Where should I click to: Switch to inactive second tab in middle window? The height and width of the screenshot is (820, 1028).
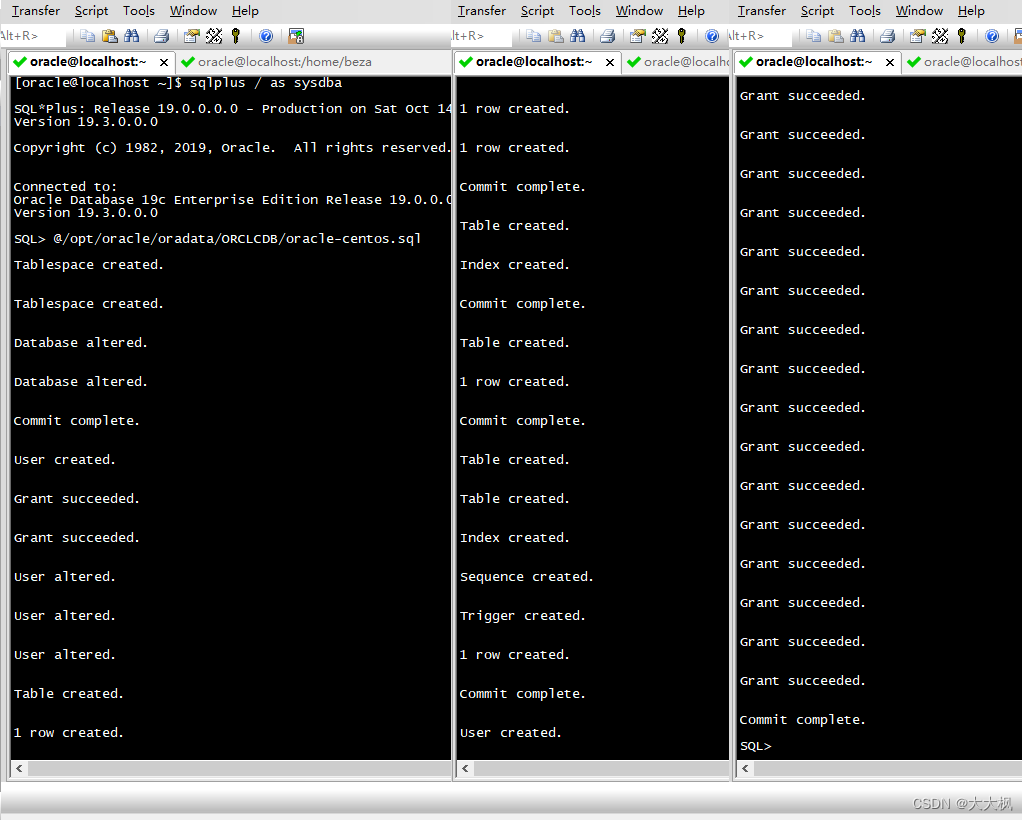(x=677, y=62)
